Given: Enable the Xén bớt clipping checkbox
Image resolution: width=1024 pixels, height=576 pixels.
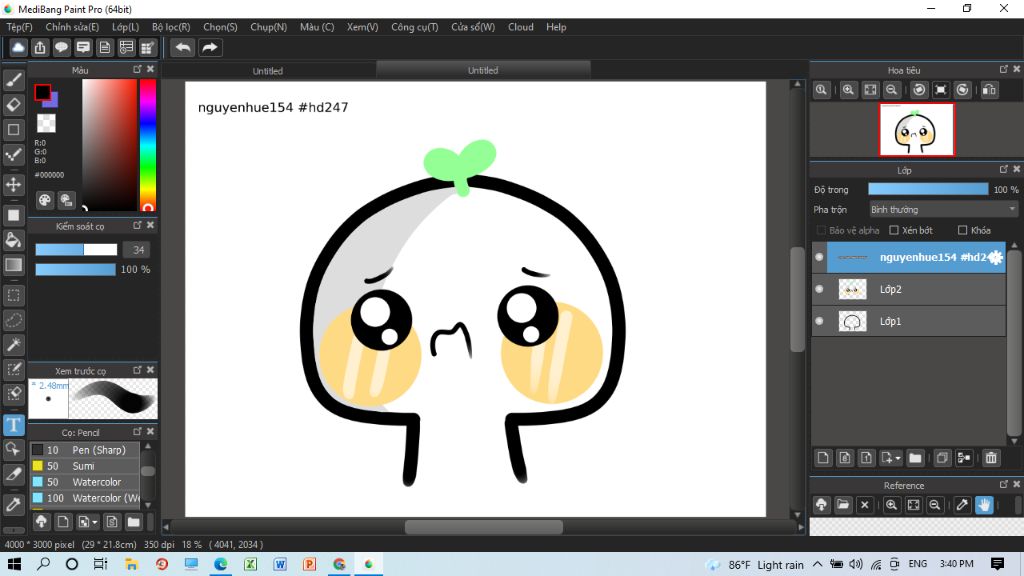Looking at the screenshot, I should pos(895,231).
